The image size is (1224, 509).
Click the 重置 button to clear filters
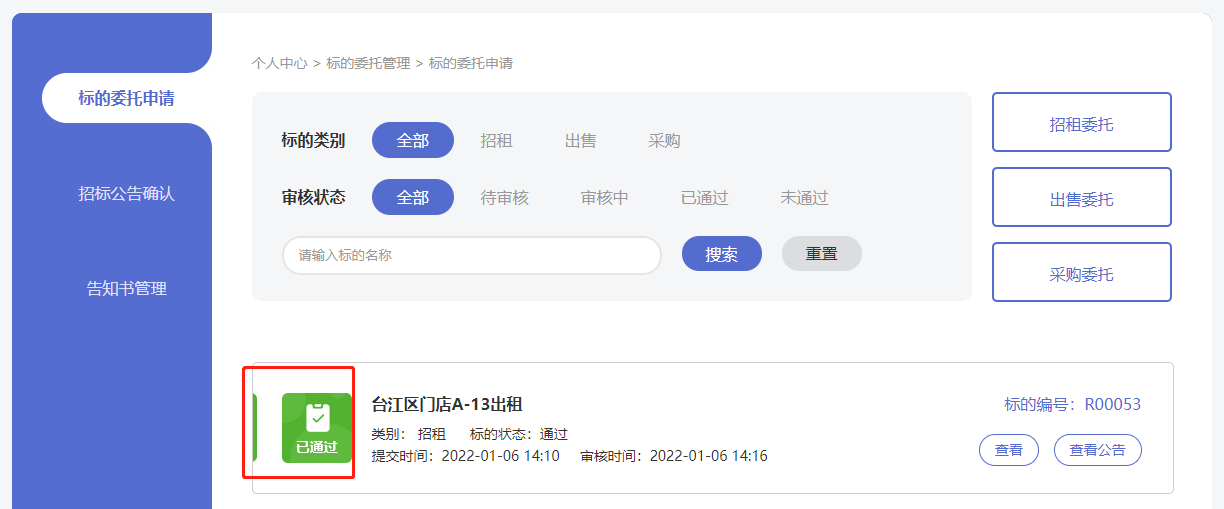821,254
